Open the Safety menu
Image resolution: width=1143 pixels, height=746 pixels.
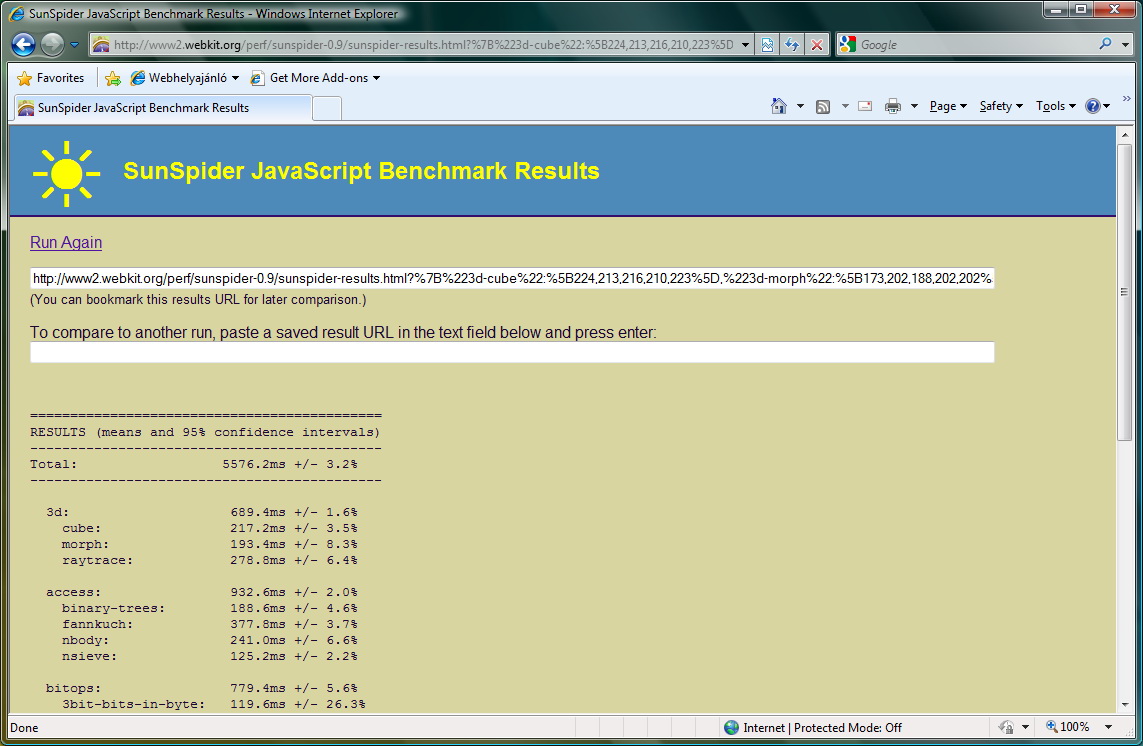coord(999,106)
